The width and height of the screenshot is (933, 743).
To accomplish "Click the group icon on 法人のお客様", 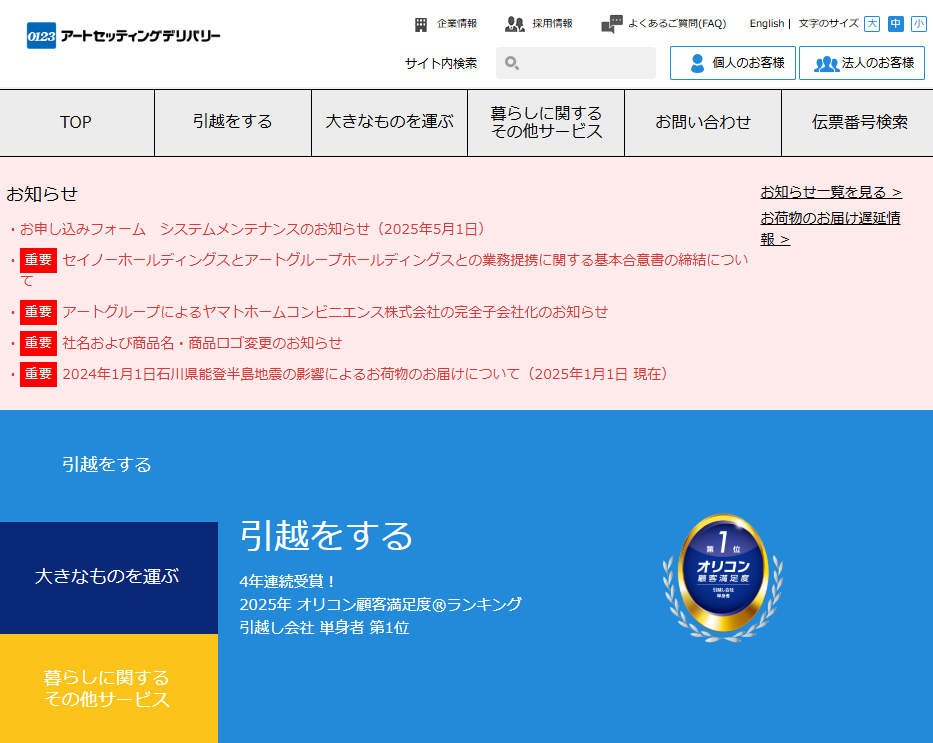I will (x=826, y=63).
